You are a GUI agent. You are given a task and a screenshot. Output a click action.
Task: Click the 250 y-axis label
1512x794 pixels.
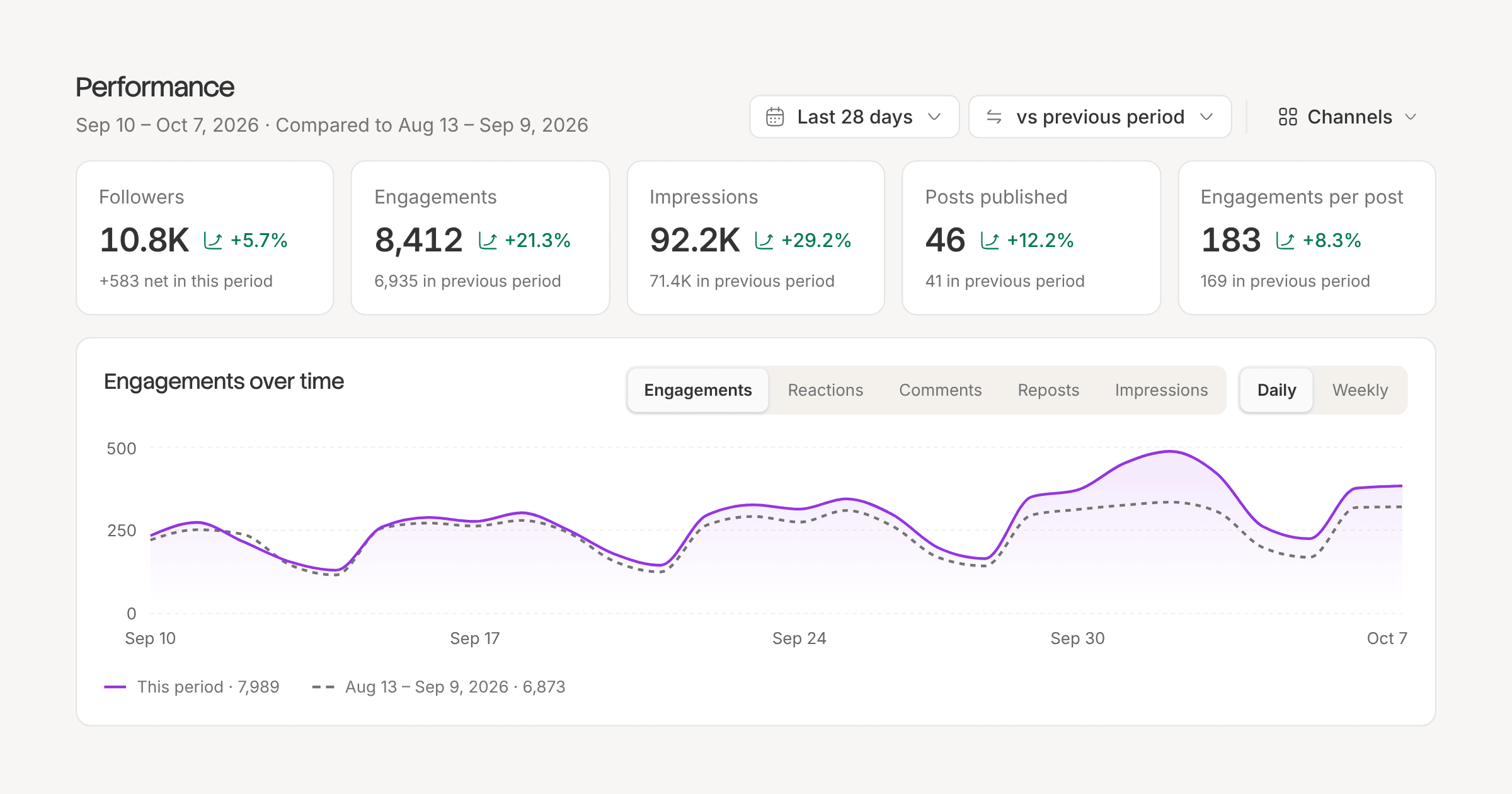point(121,531)
